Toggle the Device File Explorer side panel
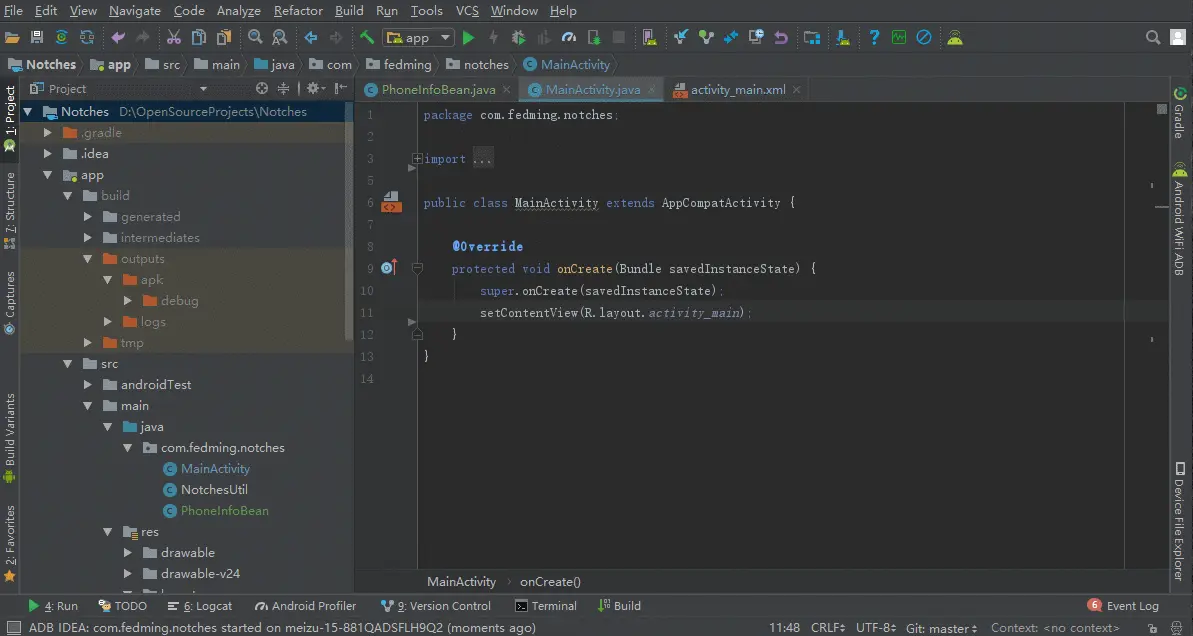Viewport: 1193px width, 636px height. click(x=1179, y=521)
